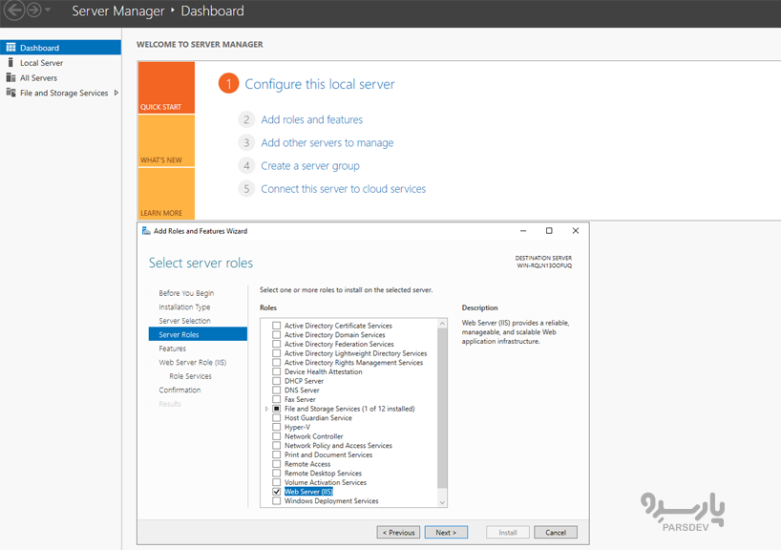
Task: Go to Installation Type wizard step
Action: (x=184, y=307)
